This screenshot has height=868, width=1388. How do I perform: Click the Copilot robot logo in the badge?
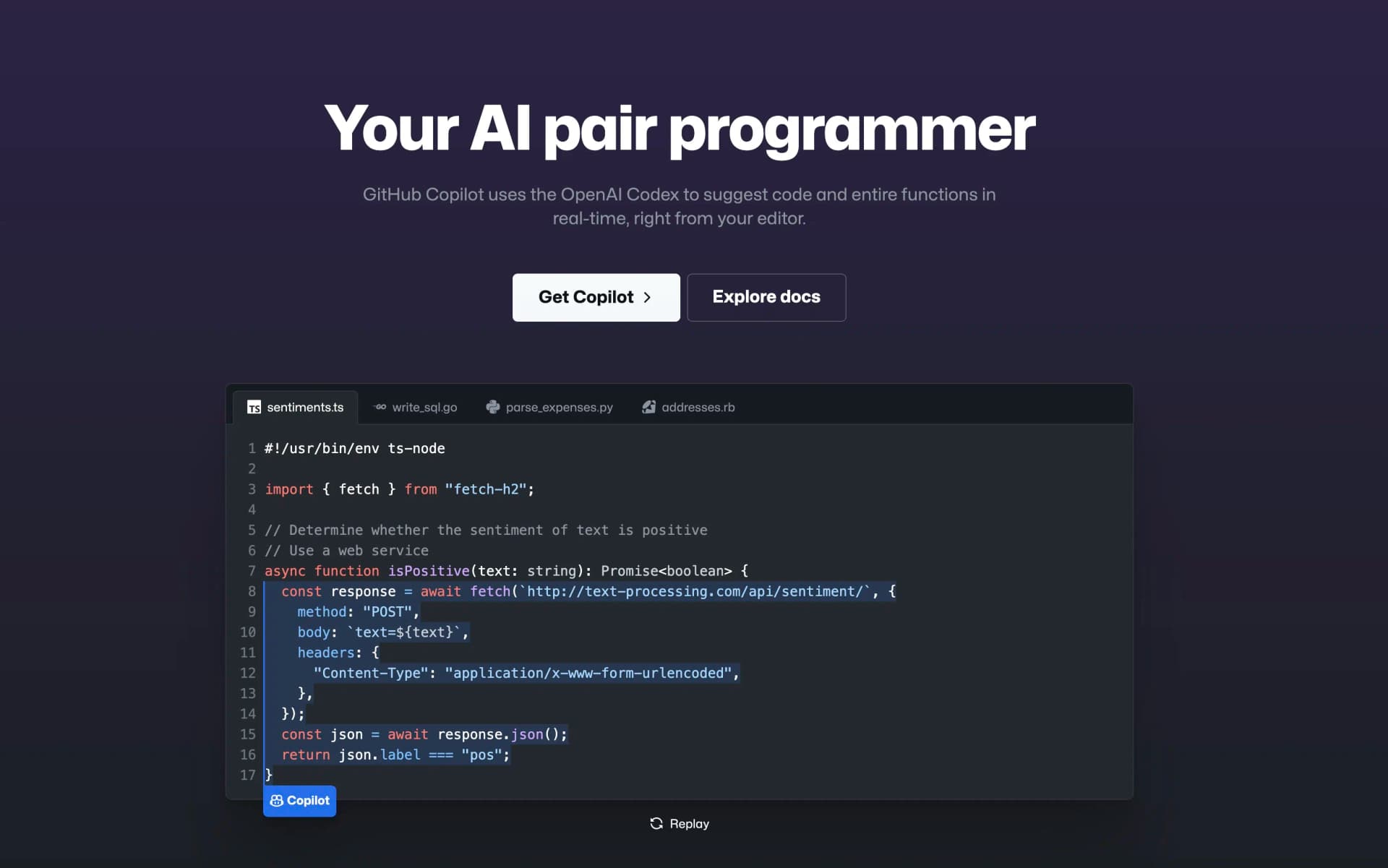[x=277, y=800]
